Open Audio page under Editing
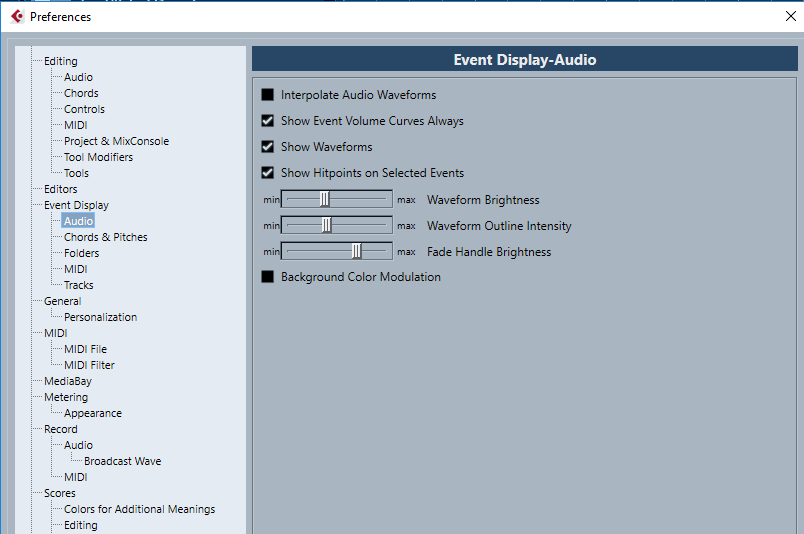804x534 pixels. coord(78,77)
